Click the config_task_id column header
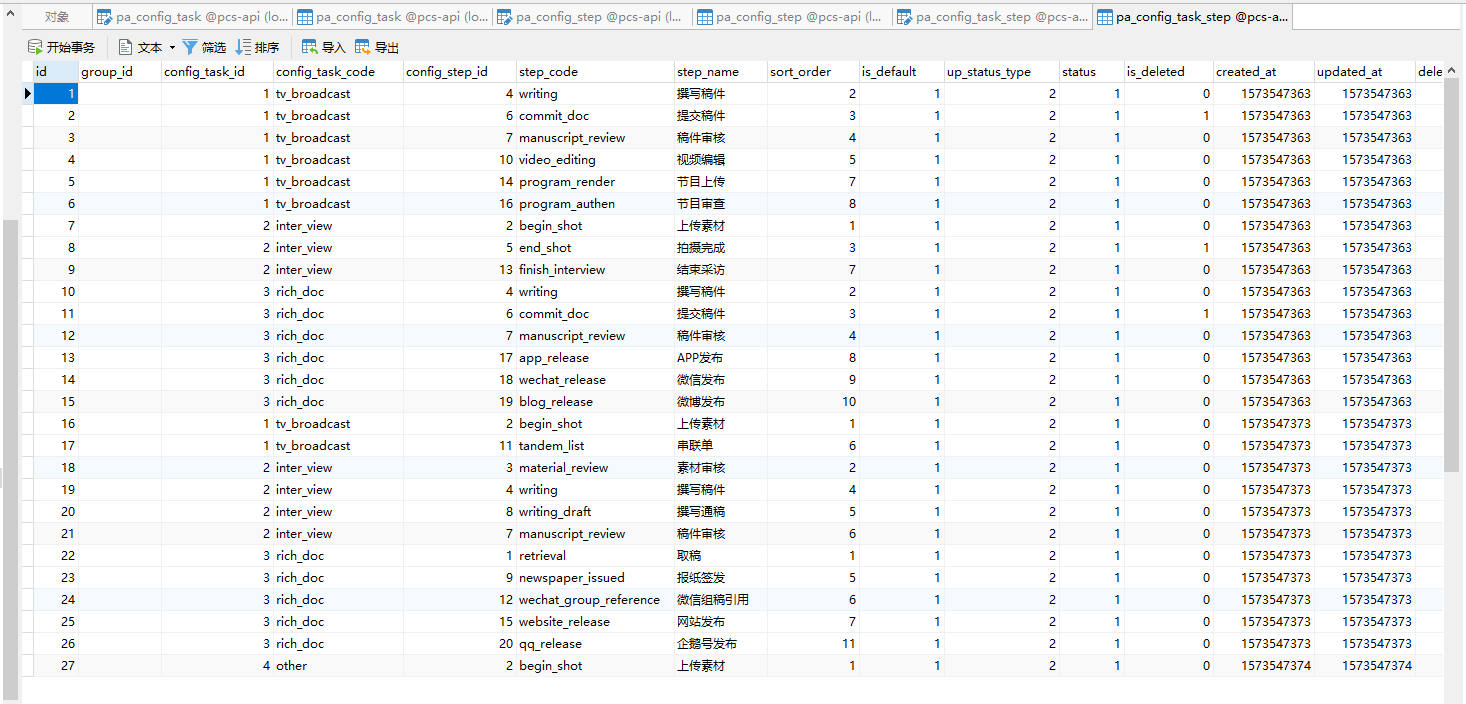The width and height of the screenshot is (1466, 704). point(217,72)
